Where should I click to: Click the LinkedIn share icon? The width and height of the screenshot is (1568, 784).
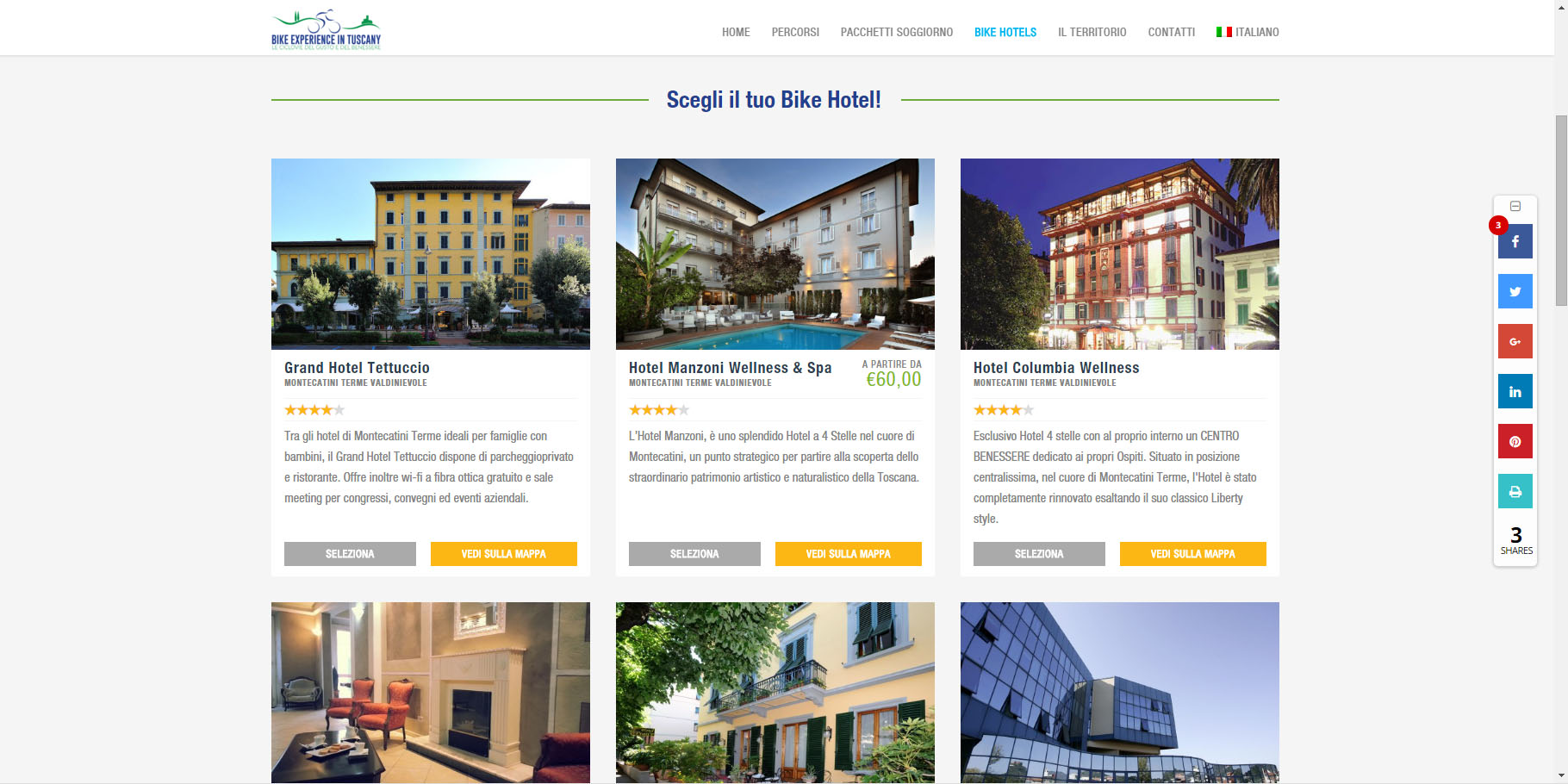click(1515, 391)
